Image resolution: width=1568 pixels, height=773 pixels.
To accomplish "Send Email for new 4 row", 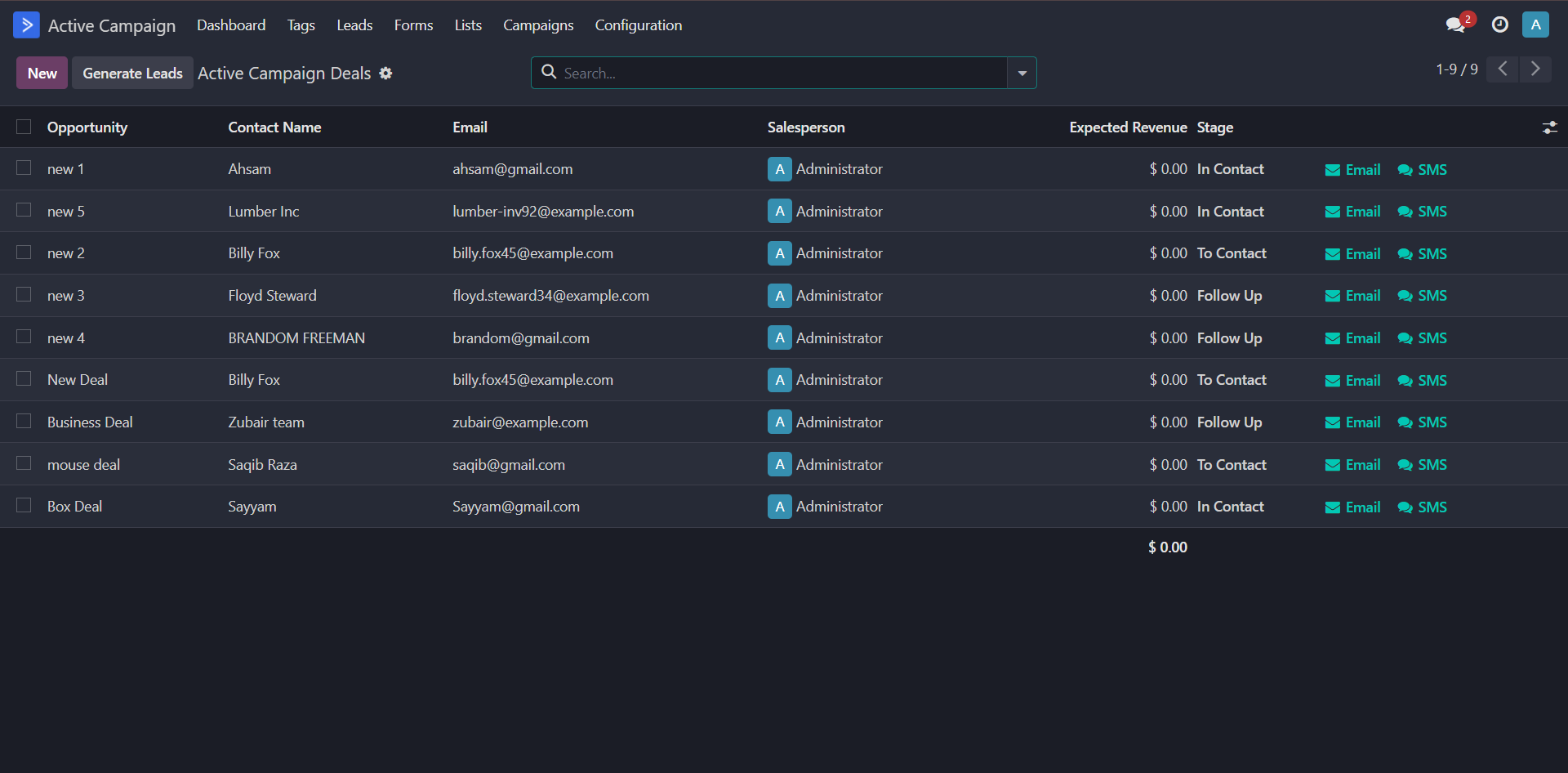I will (x=1352, y=338).
